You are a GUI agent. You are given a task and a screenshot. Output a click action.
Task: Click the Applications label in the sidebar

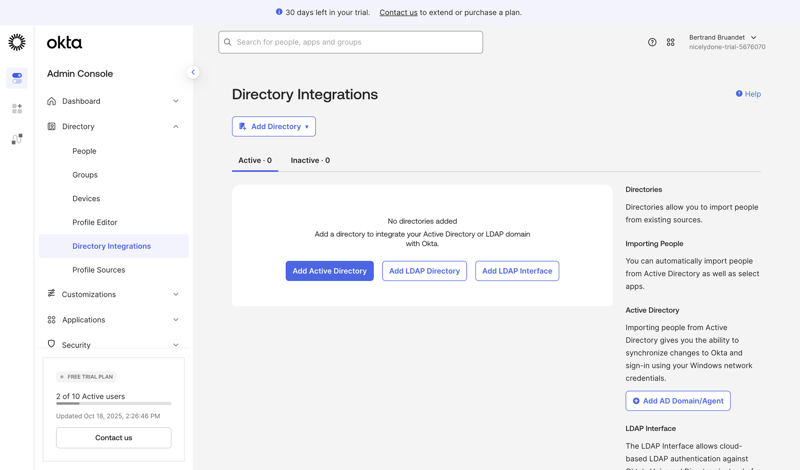(x=84, y=320)
